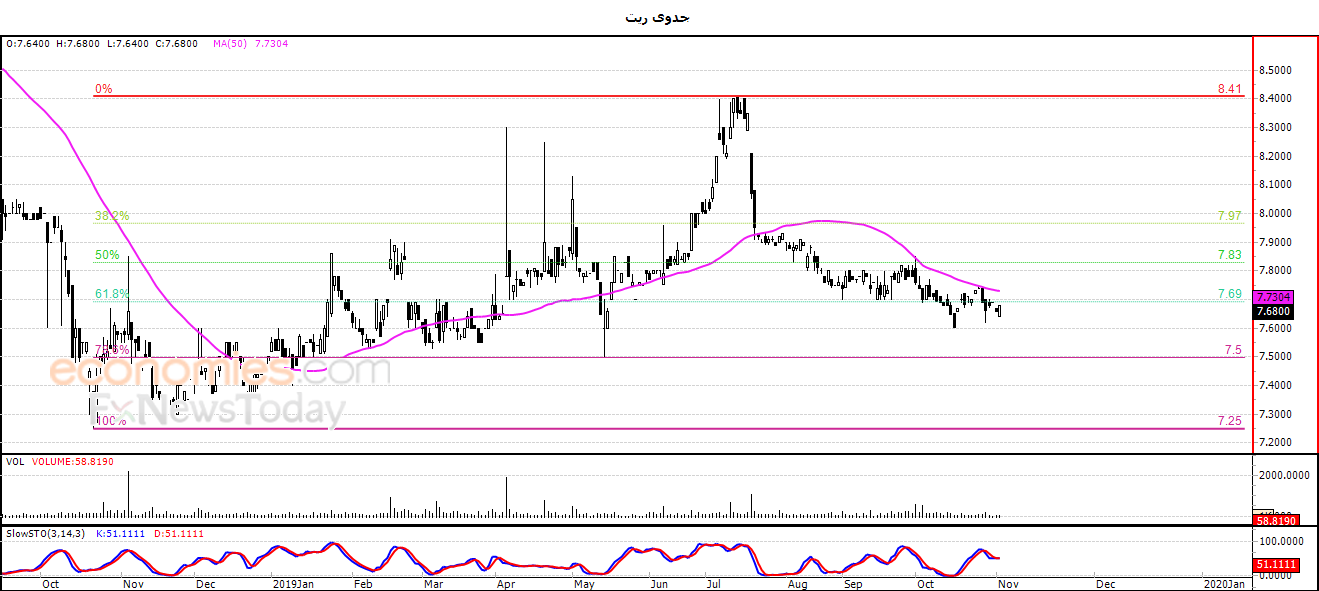The width and height of the screenshot is (1319, 591).
Task: Click the 61.8% Fibonacci level label
Action: 111,294
